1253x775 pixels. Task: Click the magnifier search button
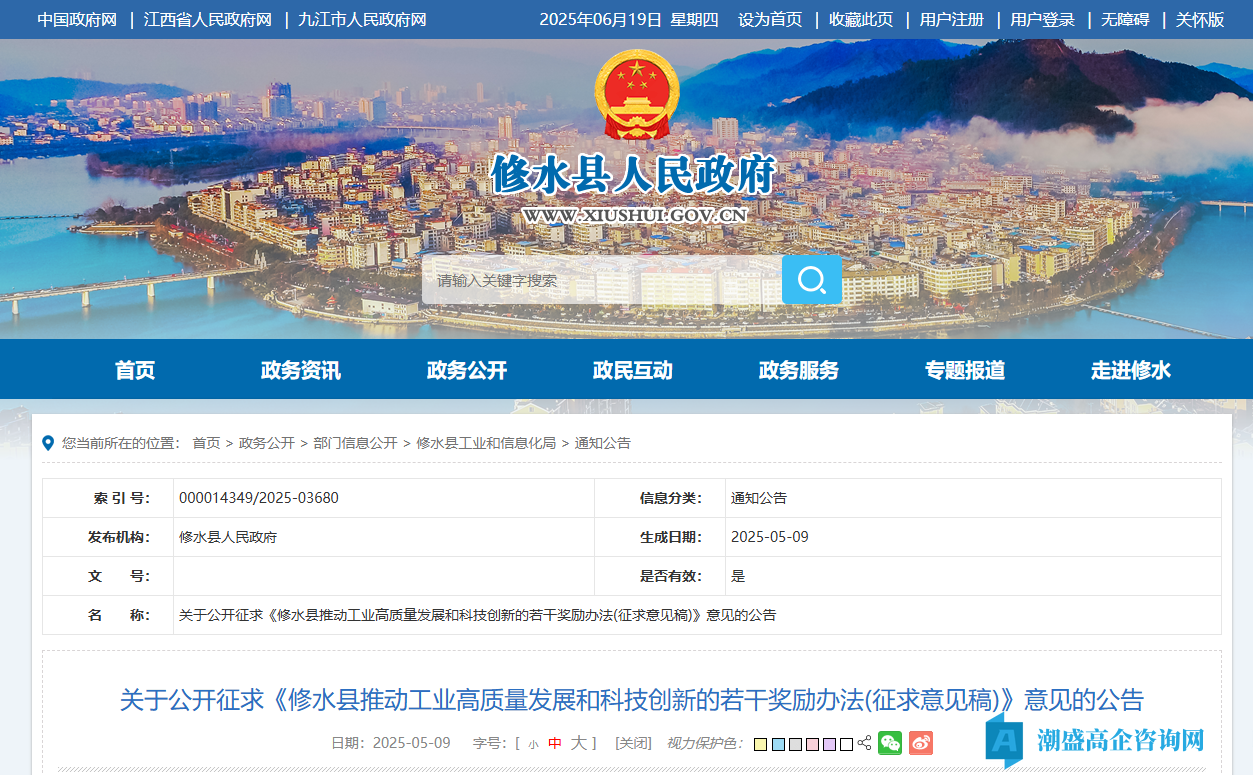tap(811, 280)
